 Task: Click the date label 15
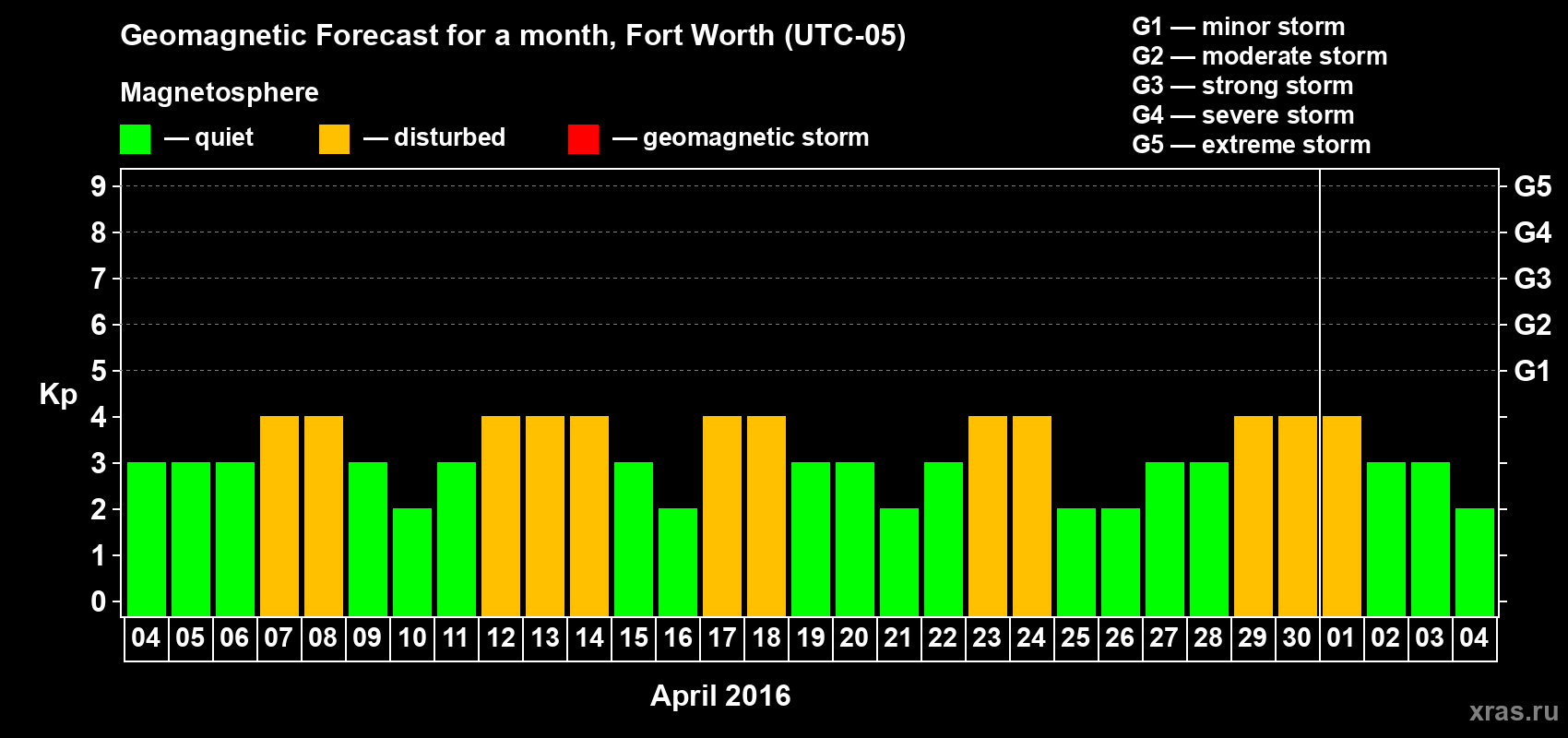[x=634, y=638]
